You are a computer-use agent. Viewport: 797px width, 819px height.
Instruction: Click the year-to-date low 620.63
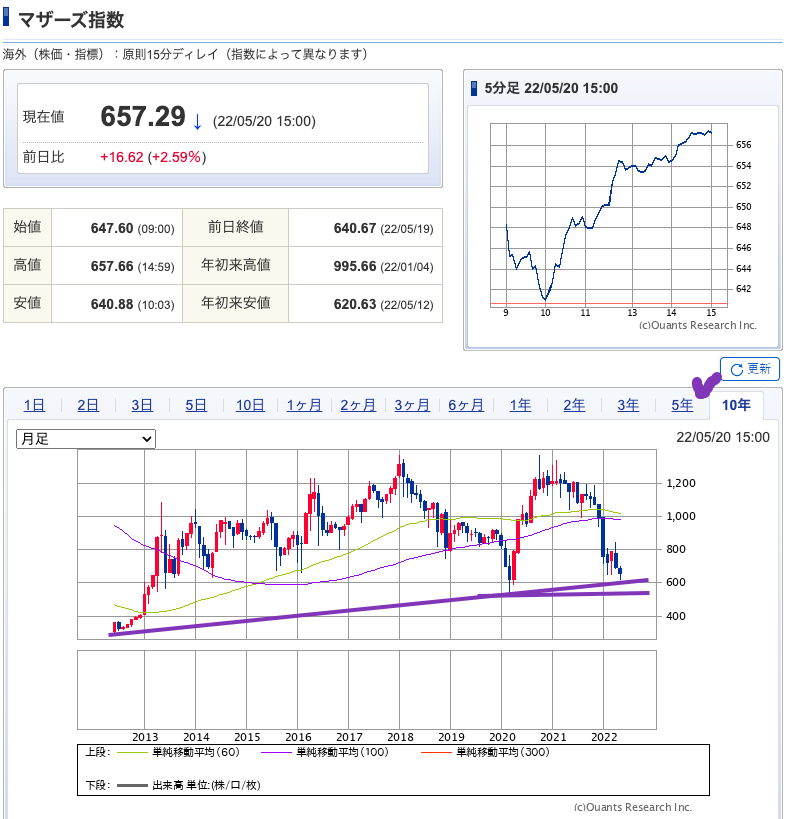[x=355, y=304]
